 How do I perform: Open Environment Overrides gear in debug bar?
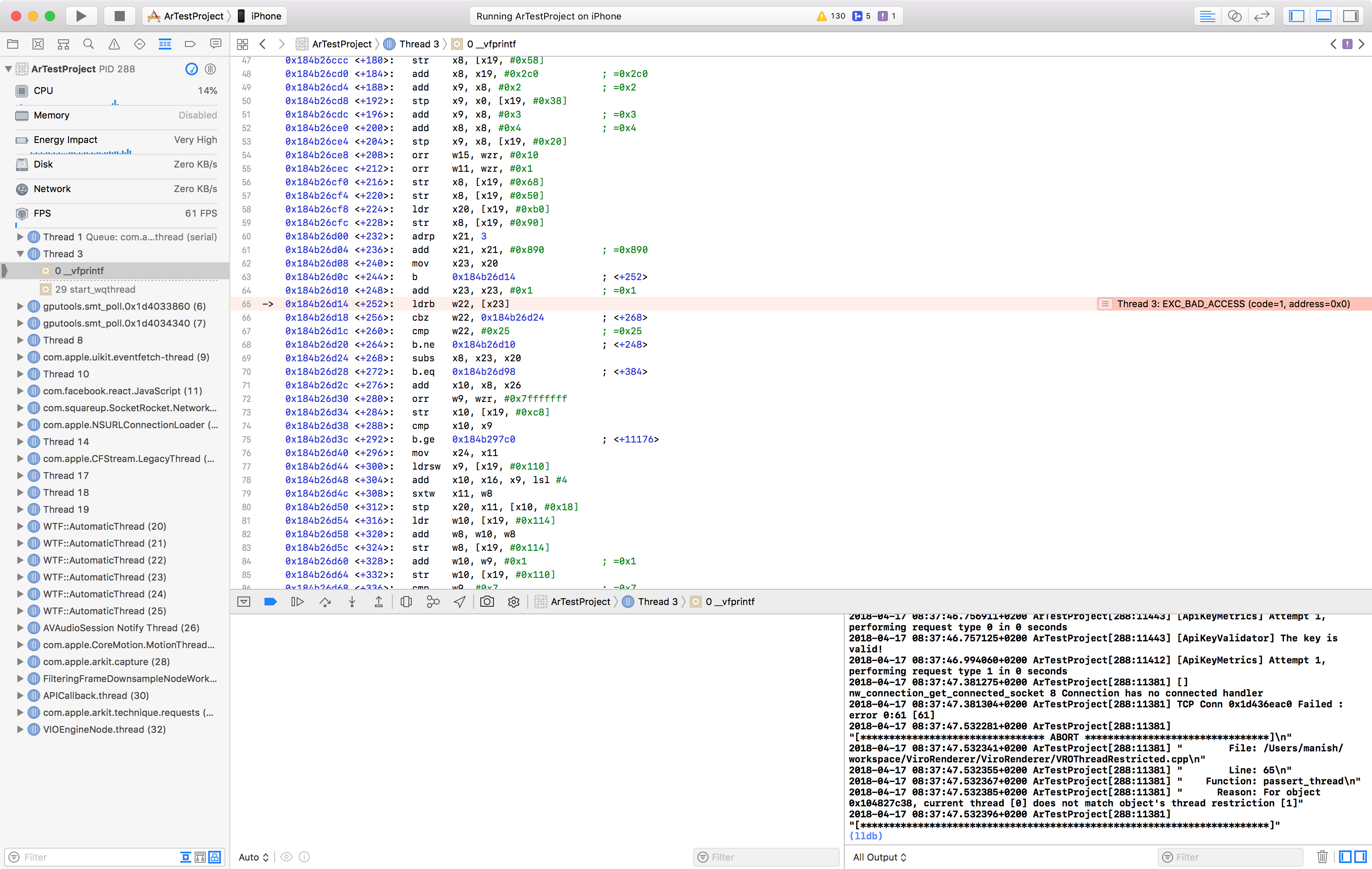(513, 601)
